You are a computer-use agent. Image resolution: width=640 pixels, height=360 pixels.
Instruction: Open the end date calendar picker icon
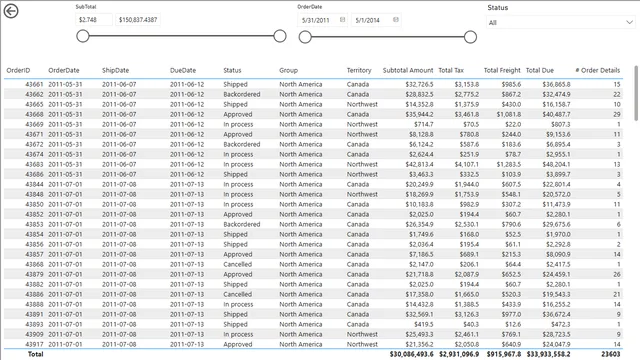tap(396, 20)
